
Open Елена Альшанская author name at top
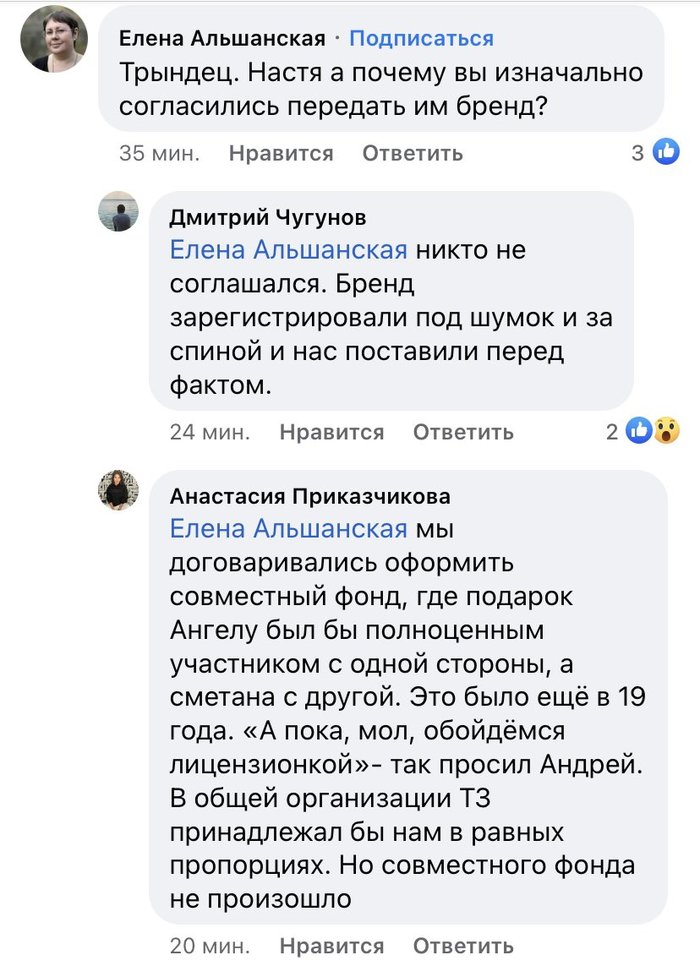pos(221,38)
